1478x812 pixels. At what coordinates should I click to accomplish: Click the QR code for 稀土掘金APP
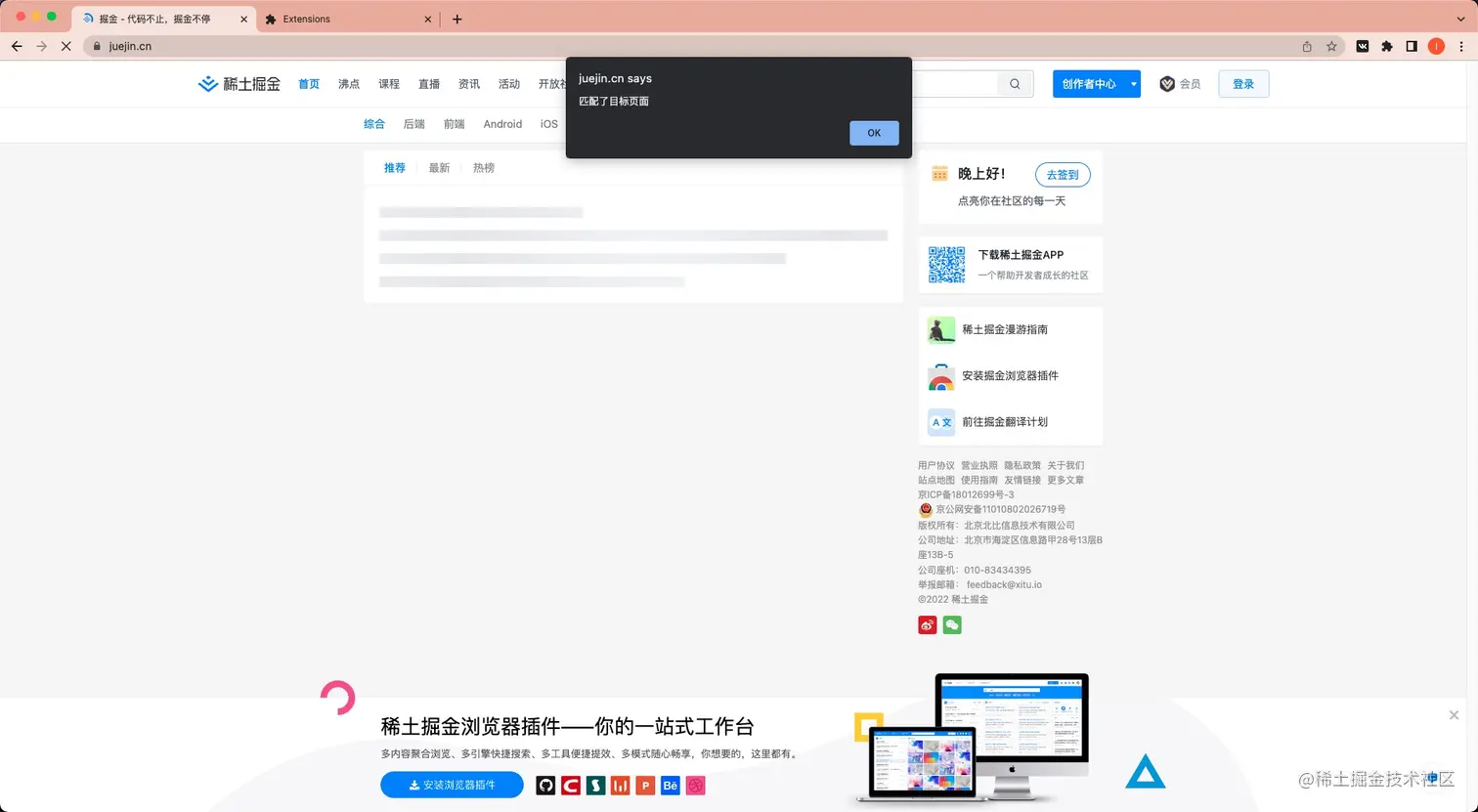946,265
